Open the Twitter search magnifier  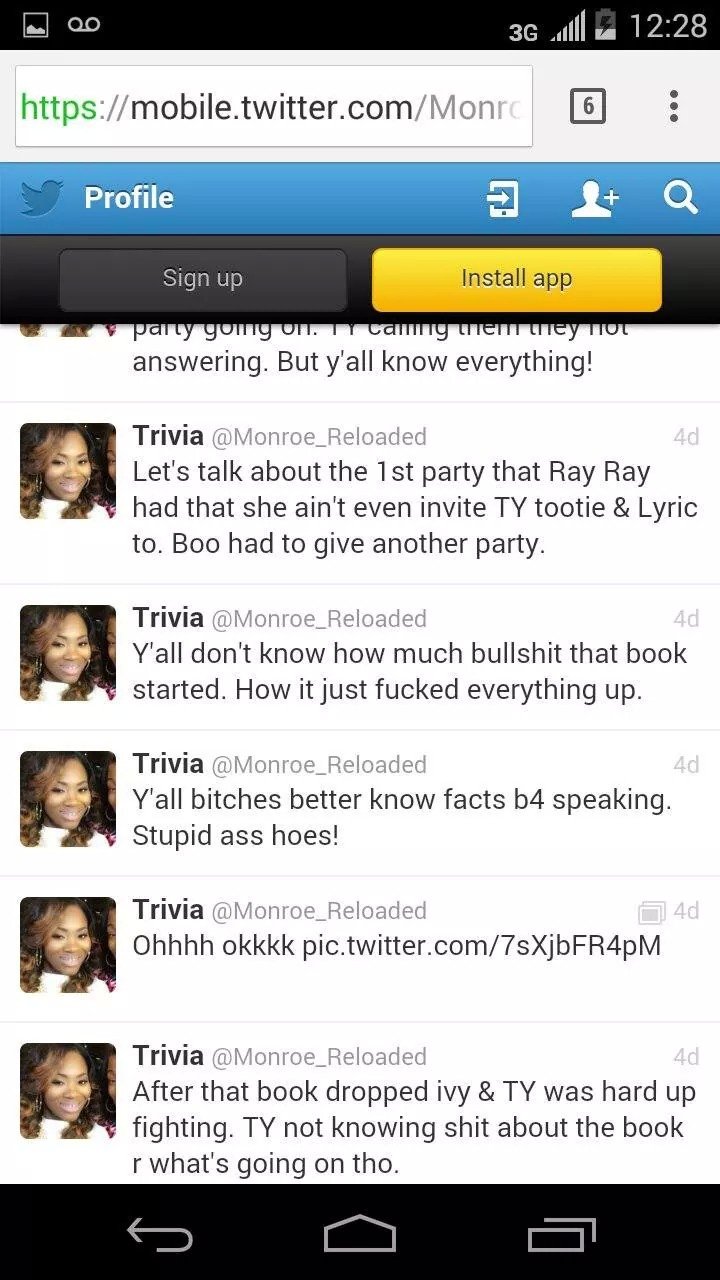tap(681, 197)
